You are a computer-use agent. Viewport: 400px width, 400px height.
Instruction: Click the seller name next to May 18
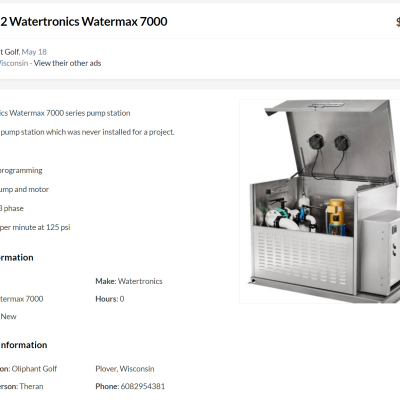pyautogui.click(x=9, y=52)
